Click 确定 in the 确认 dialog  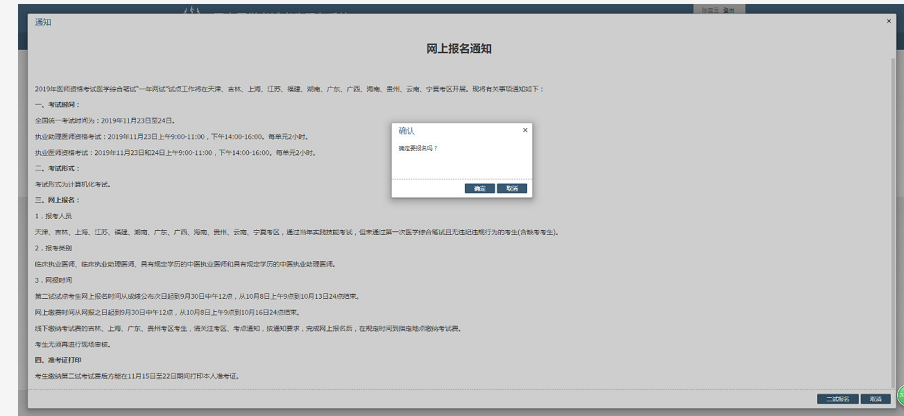pyautogui.click(x=480, y=188)
